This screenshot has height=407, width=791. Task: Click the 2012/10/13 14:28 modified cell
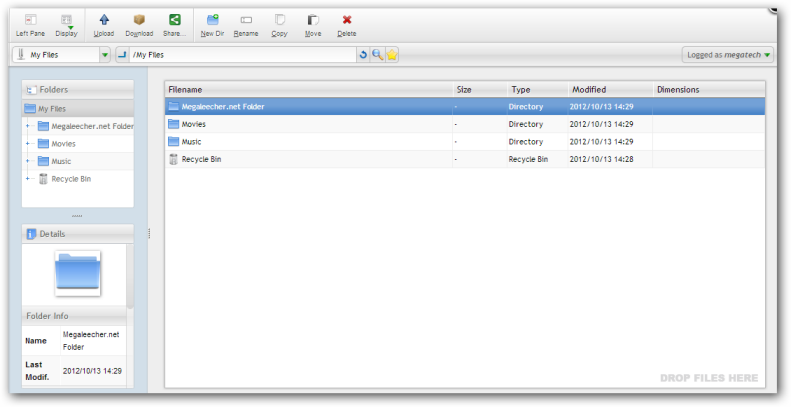[601, 159]
